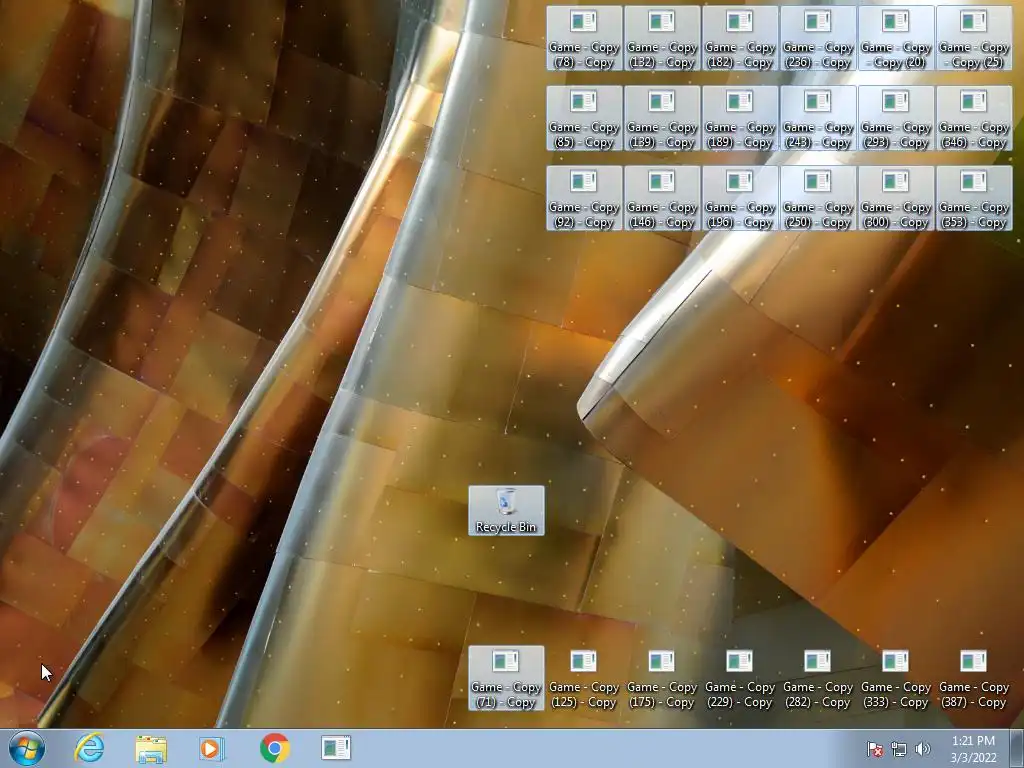Select Game - Copy - Copy (20) icon

pyautogui.click(x=896, y=38)
